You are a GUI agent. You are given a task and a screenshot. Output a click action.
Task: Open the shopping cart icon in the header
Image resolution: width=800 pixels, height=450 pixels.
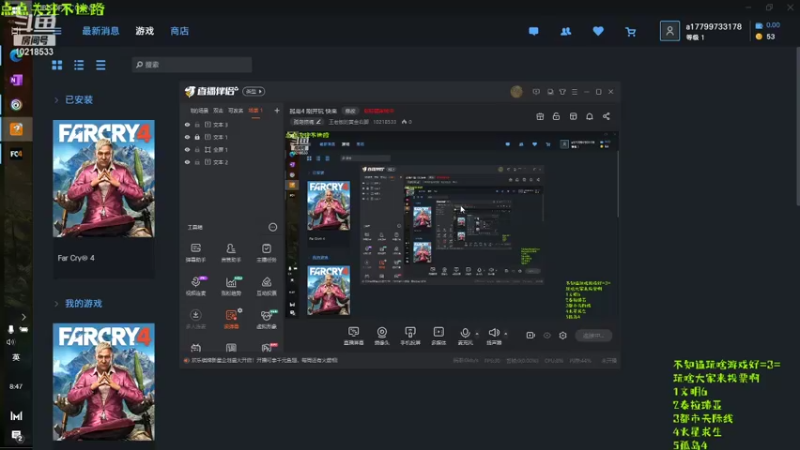[631, 32]
